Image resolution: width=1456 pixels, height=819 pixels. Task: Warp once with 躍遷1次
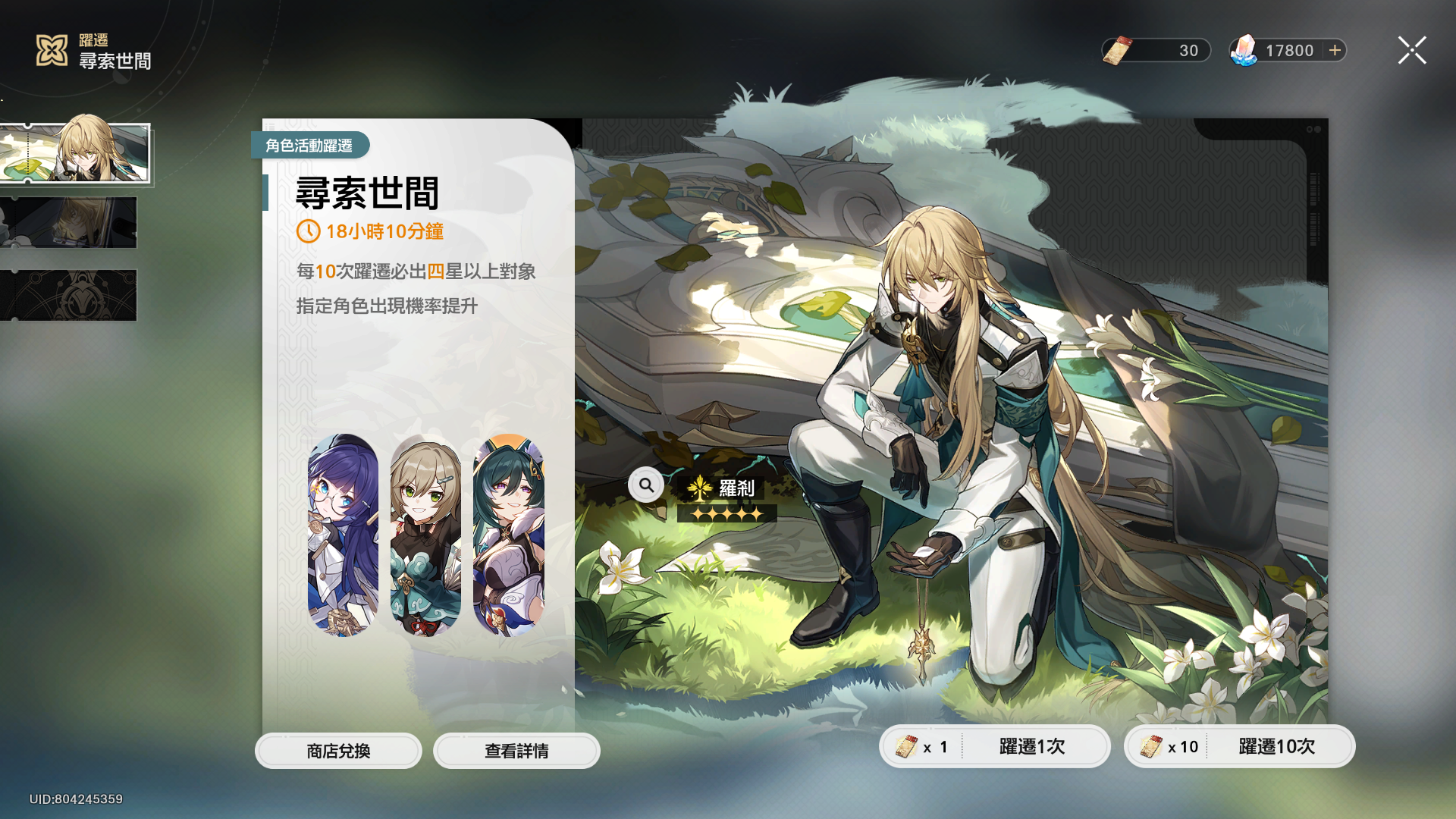click(x=995, y=747)
